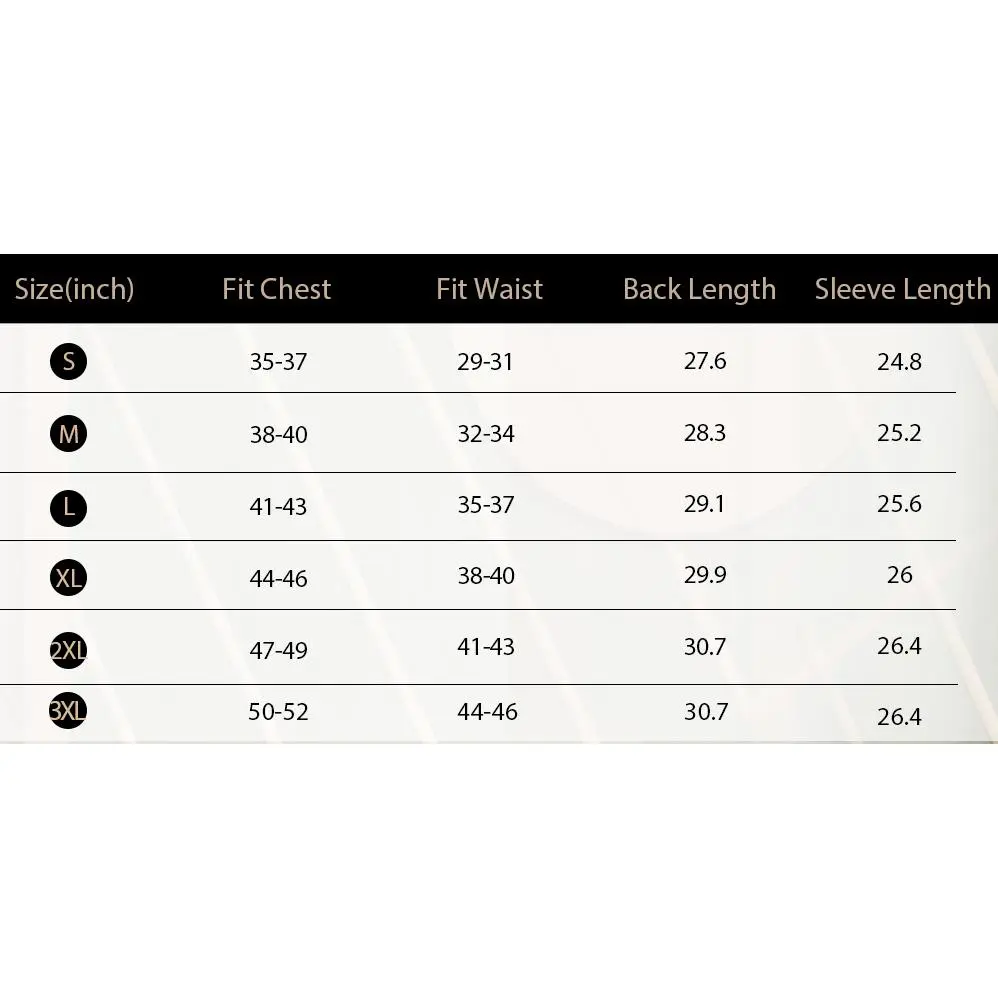Select the 27.6 back length value
The height and width of the screenshot is (998, 998).
[x=705, y=360]
